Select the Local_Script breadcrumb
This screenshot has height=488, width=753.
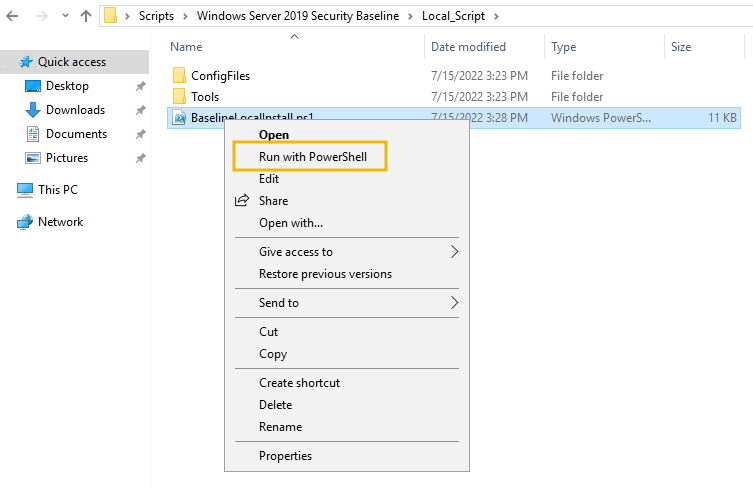point(453,16)
